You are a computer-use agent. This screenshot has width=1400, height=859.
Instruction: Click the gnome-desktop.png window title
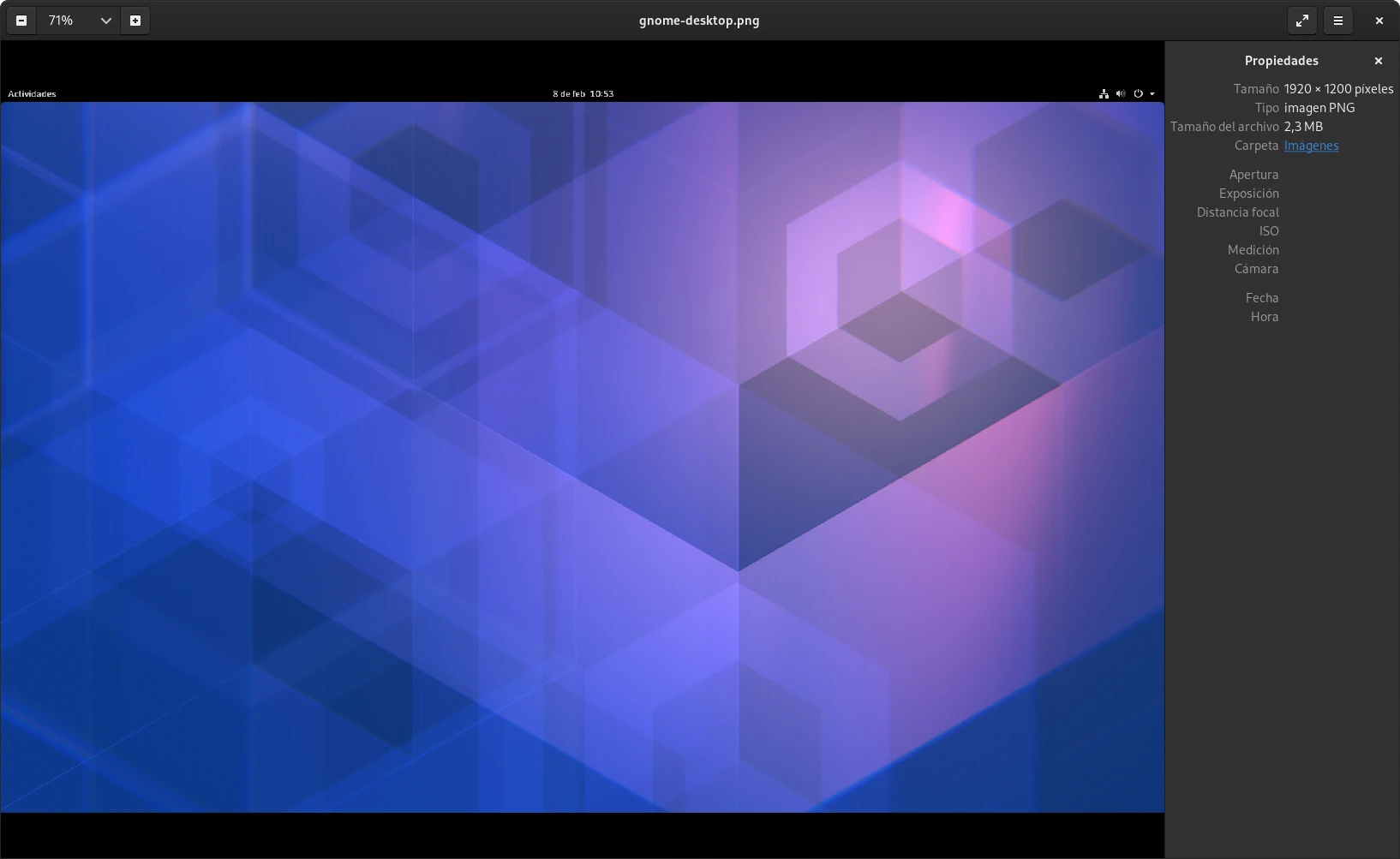coord(699,21)
